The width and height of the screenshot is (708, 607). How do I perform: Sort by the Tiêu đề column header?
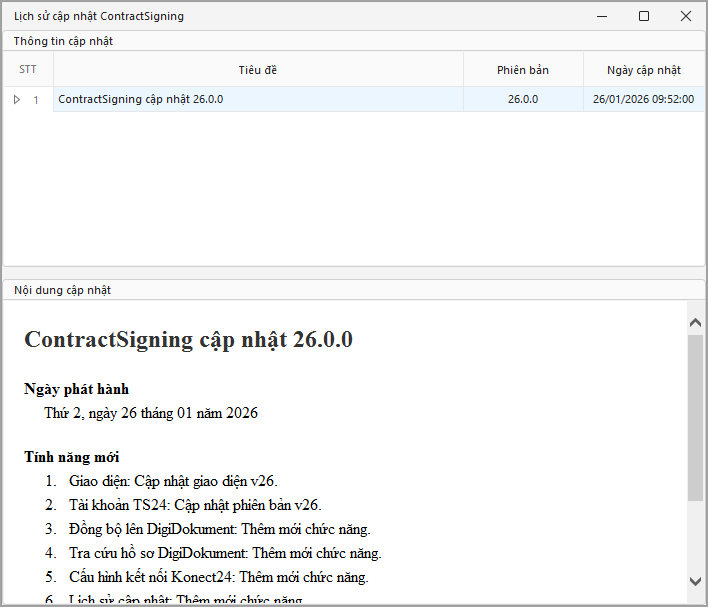pyautogui.click(x=258, y=70)
